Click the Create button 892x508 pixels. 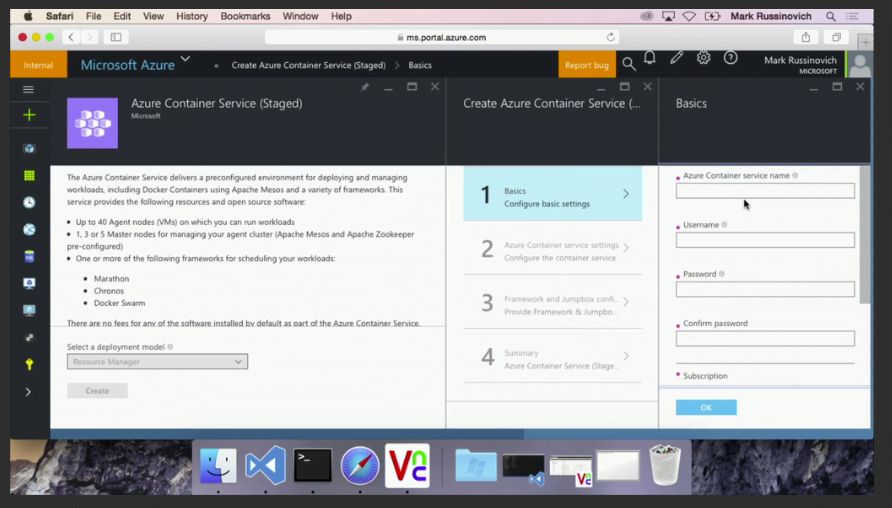pyautogui.click(x=97, y=391)
